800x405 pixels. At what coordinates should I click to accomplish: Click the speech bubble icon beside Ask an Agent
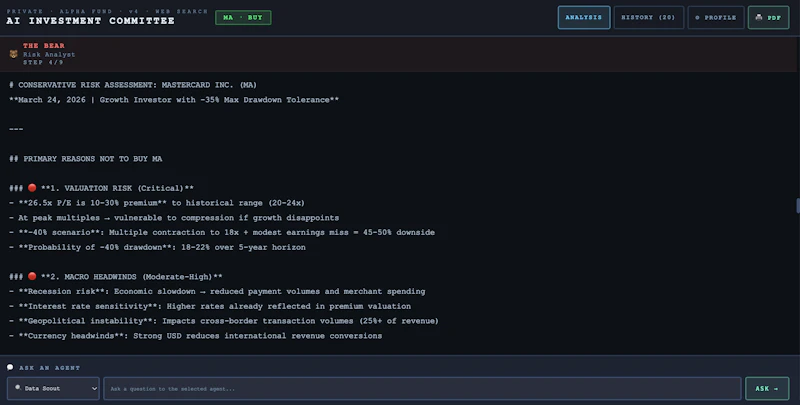[10, 367]
